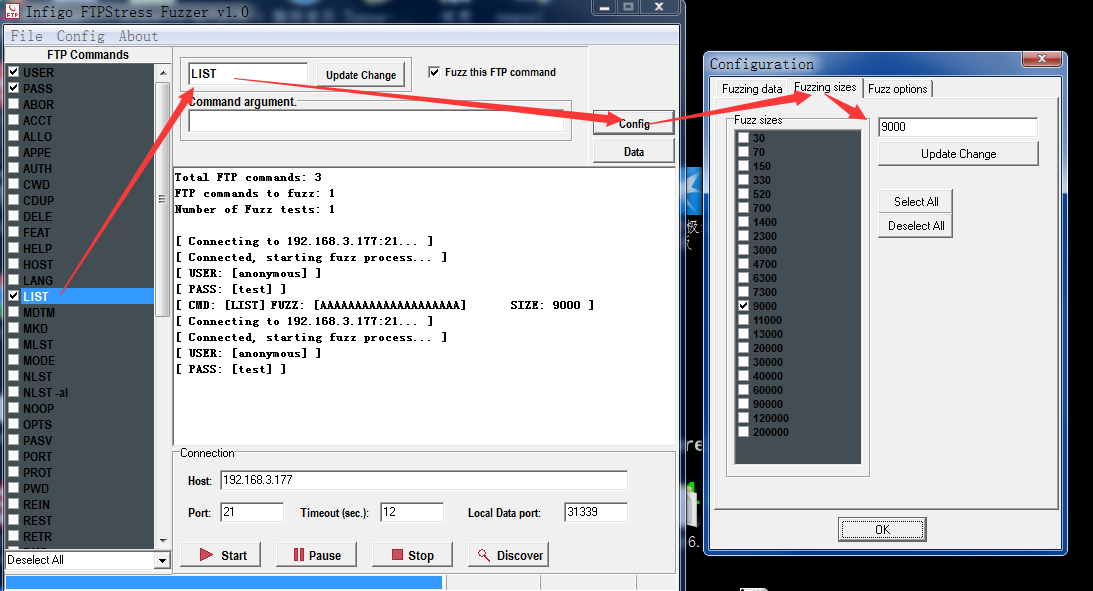Open the About menu
This screenshot has width=1093, height=591.
138,36
